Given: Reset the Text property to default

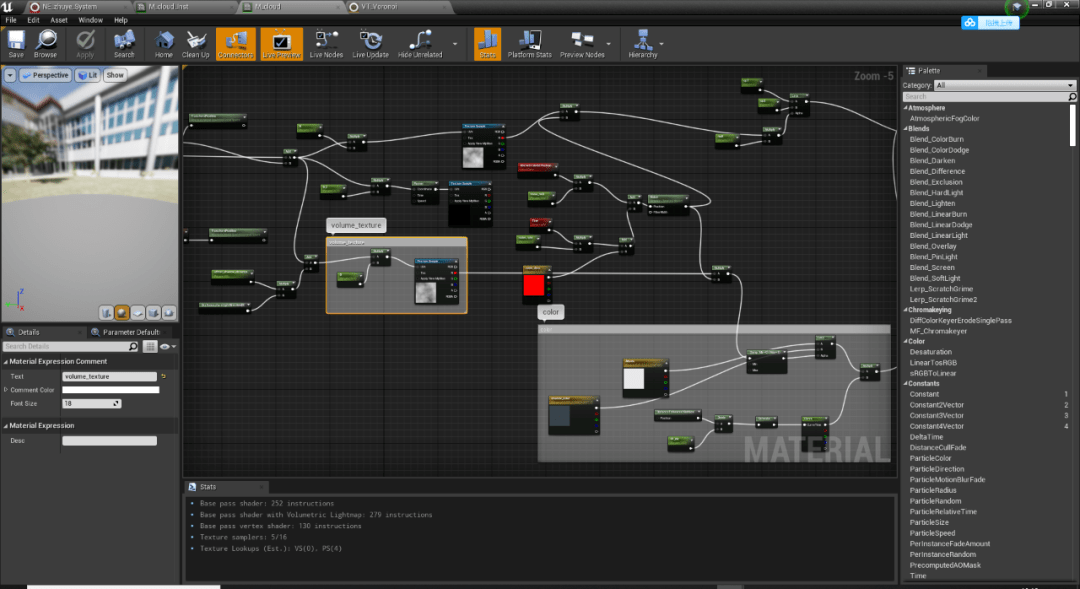Looking at the screenshot, I should [x=163, y=377].
